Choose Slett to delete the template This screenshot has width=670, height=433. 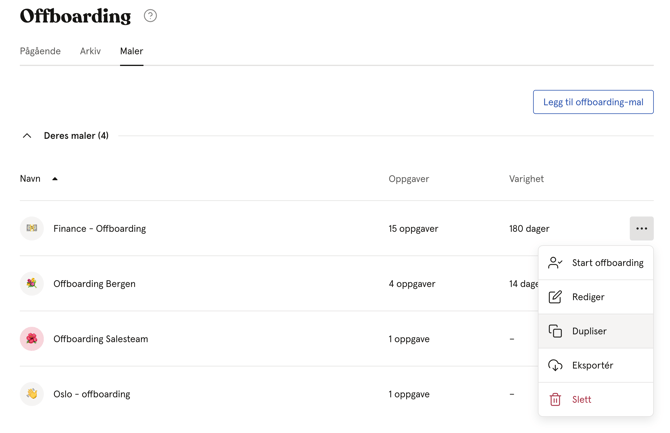pos(596,399)
